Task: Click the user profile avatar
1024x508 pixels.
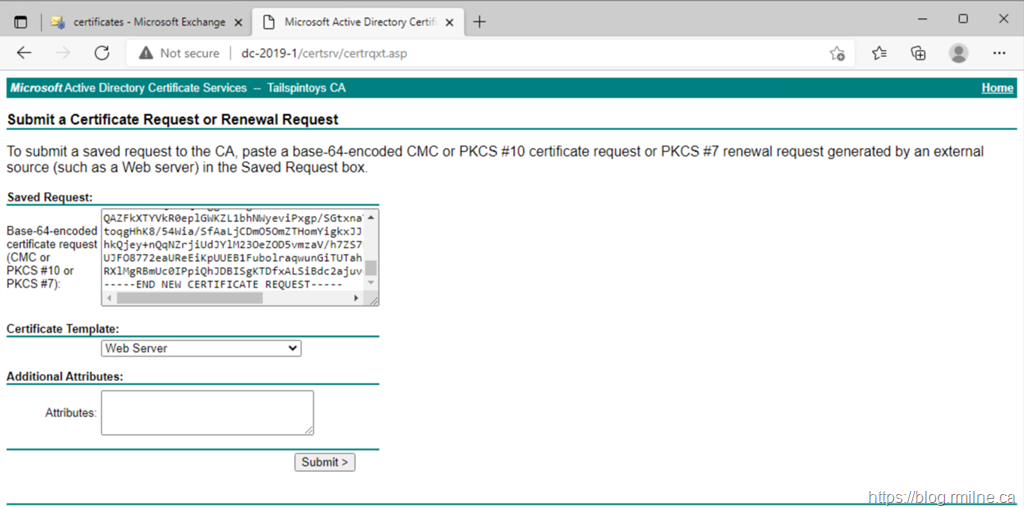Action: point(958,53)
